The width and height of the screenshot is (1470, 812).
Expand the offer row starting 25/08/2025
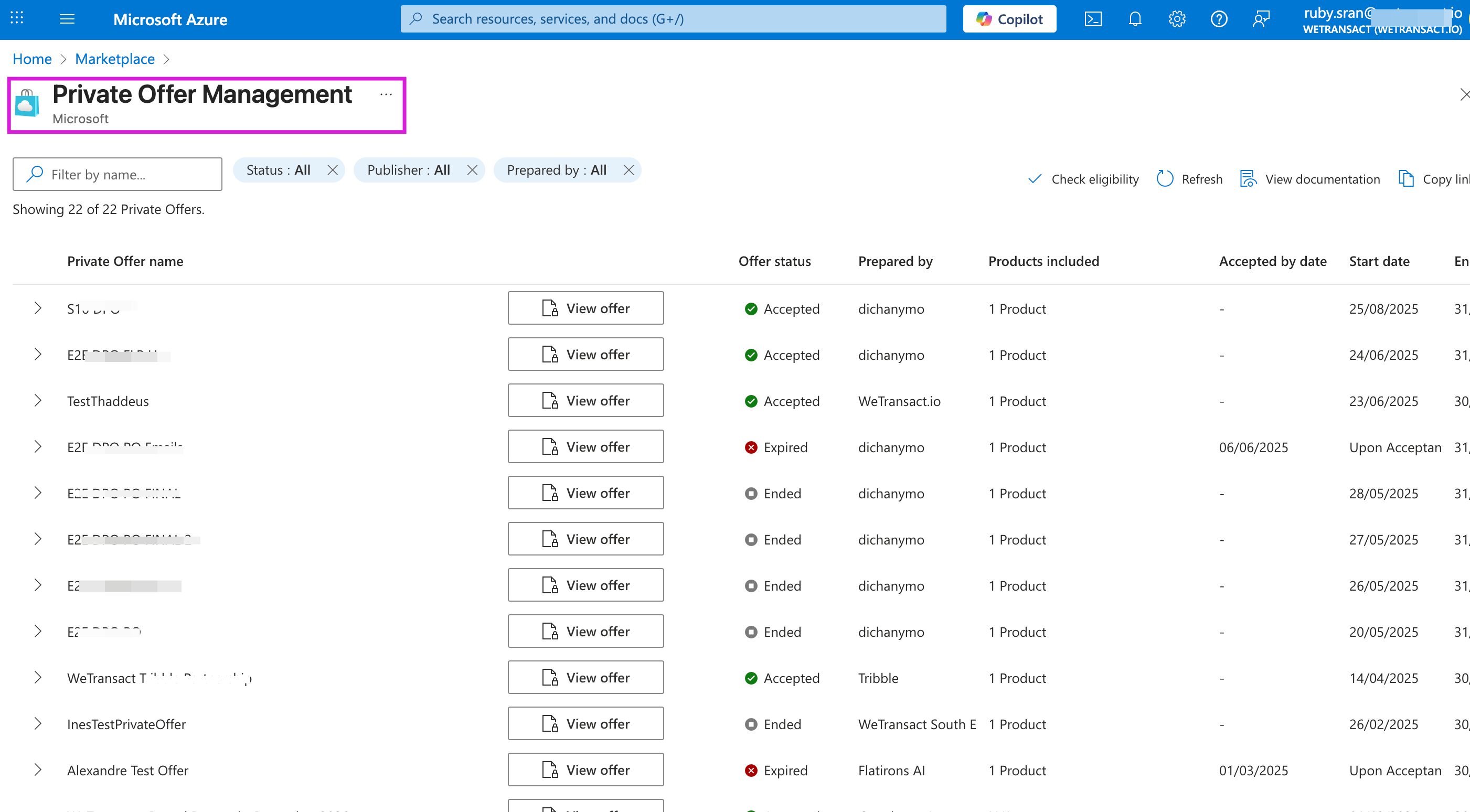pos(38,308)
